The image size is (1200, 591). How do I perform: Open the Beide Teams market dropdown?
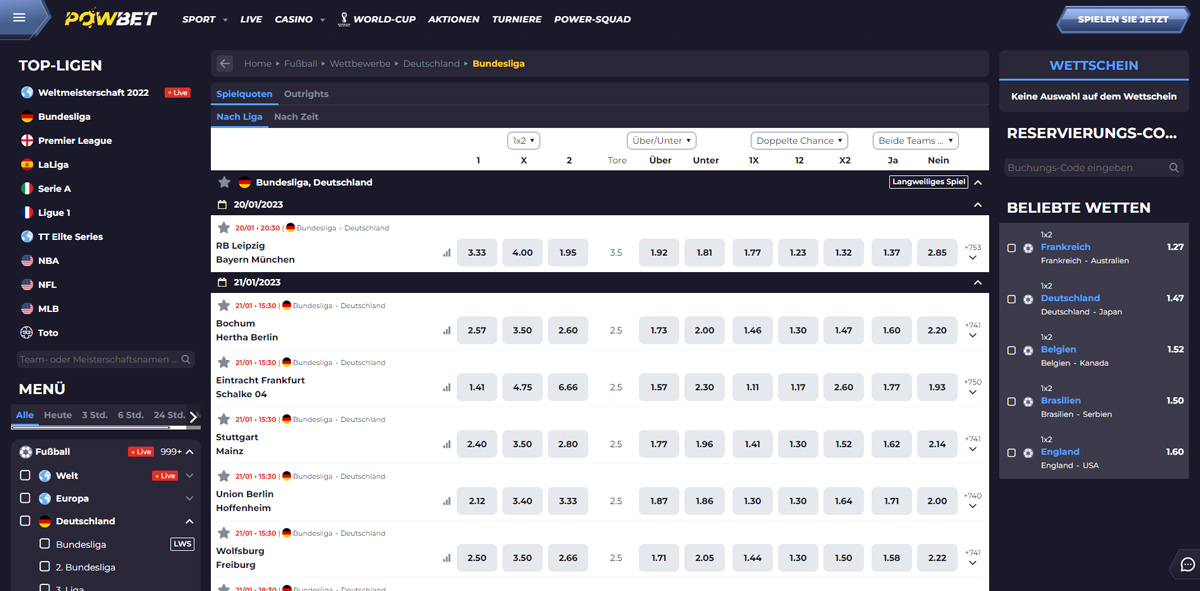pyautogui.click(x=915, y=141)
